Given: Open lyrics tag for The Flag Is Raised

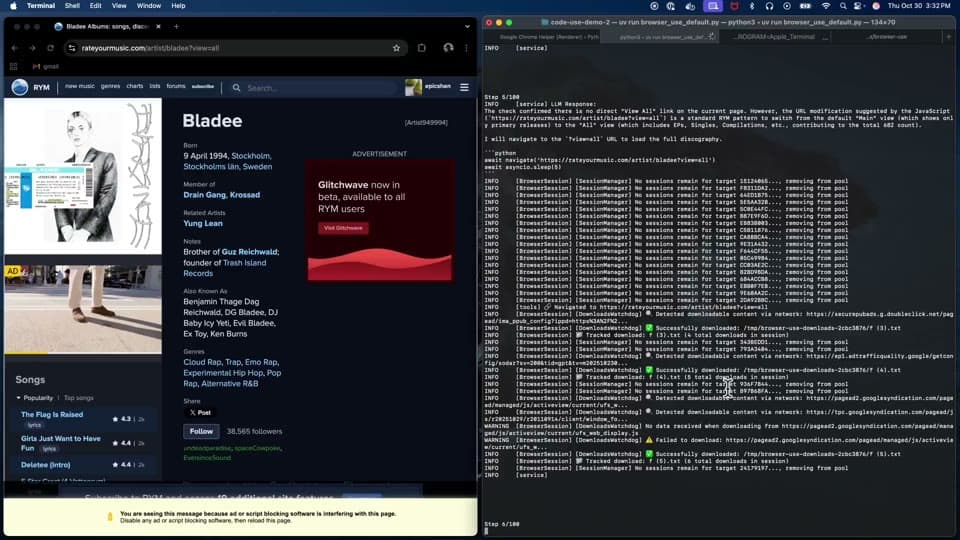Looking at the screenshot, I should [x=34, y=425].
